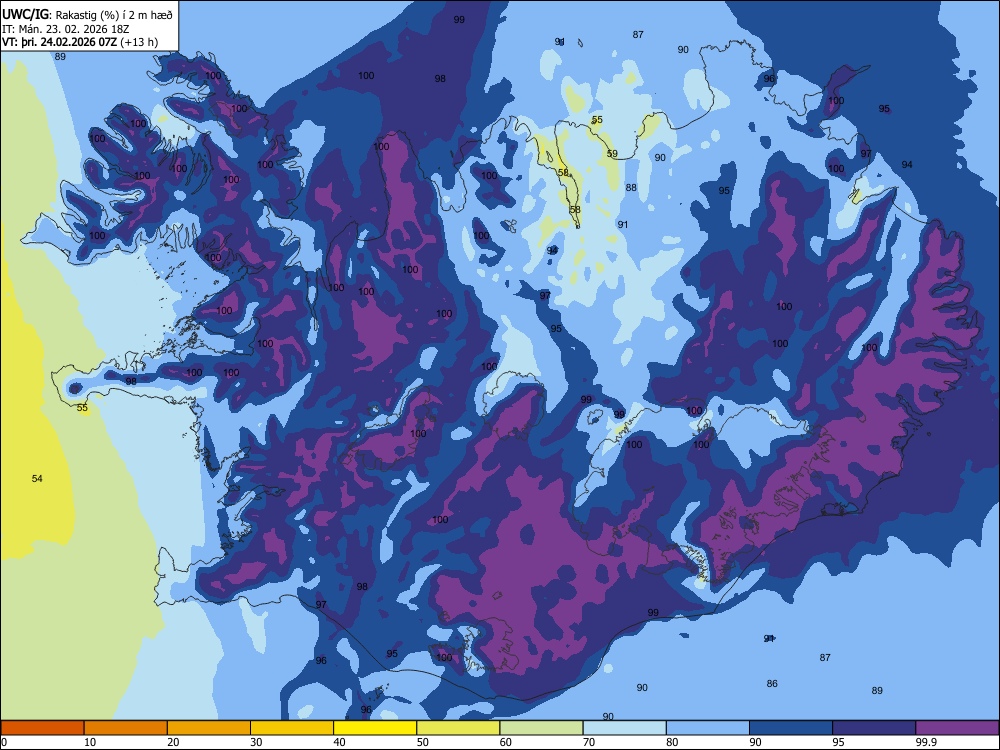Click the '88' humidity value on the map
The height and width of the screenshot is (750, 1000).
pos(631,188)
